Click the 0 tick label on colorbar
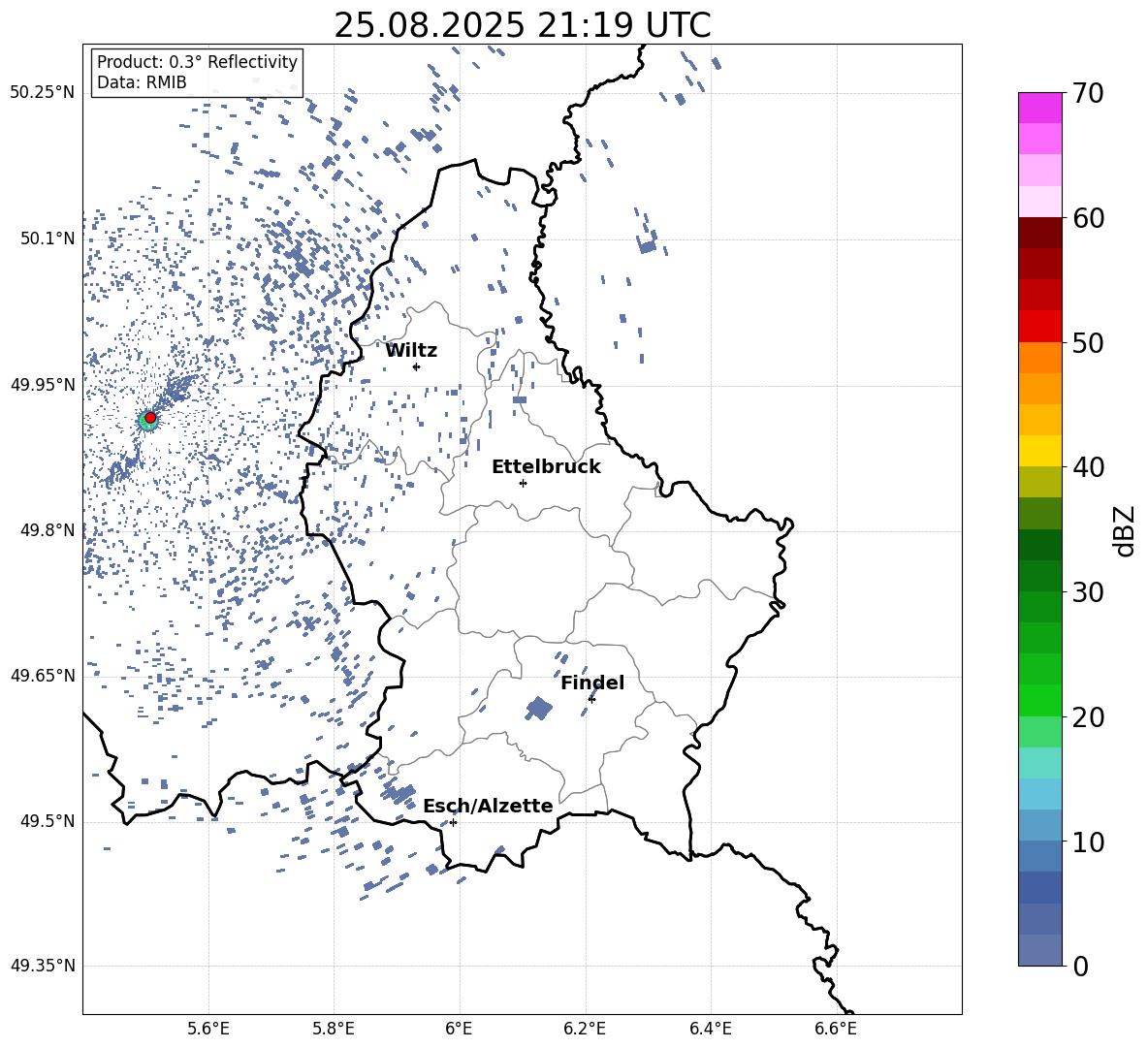The height and width of the screenshot is (1048, 1148). [1080, 966]
